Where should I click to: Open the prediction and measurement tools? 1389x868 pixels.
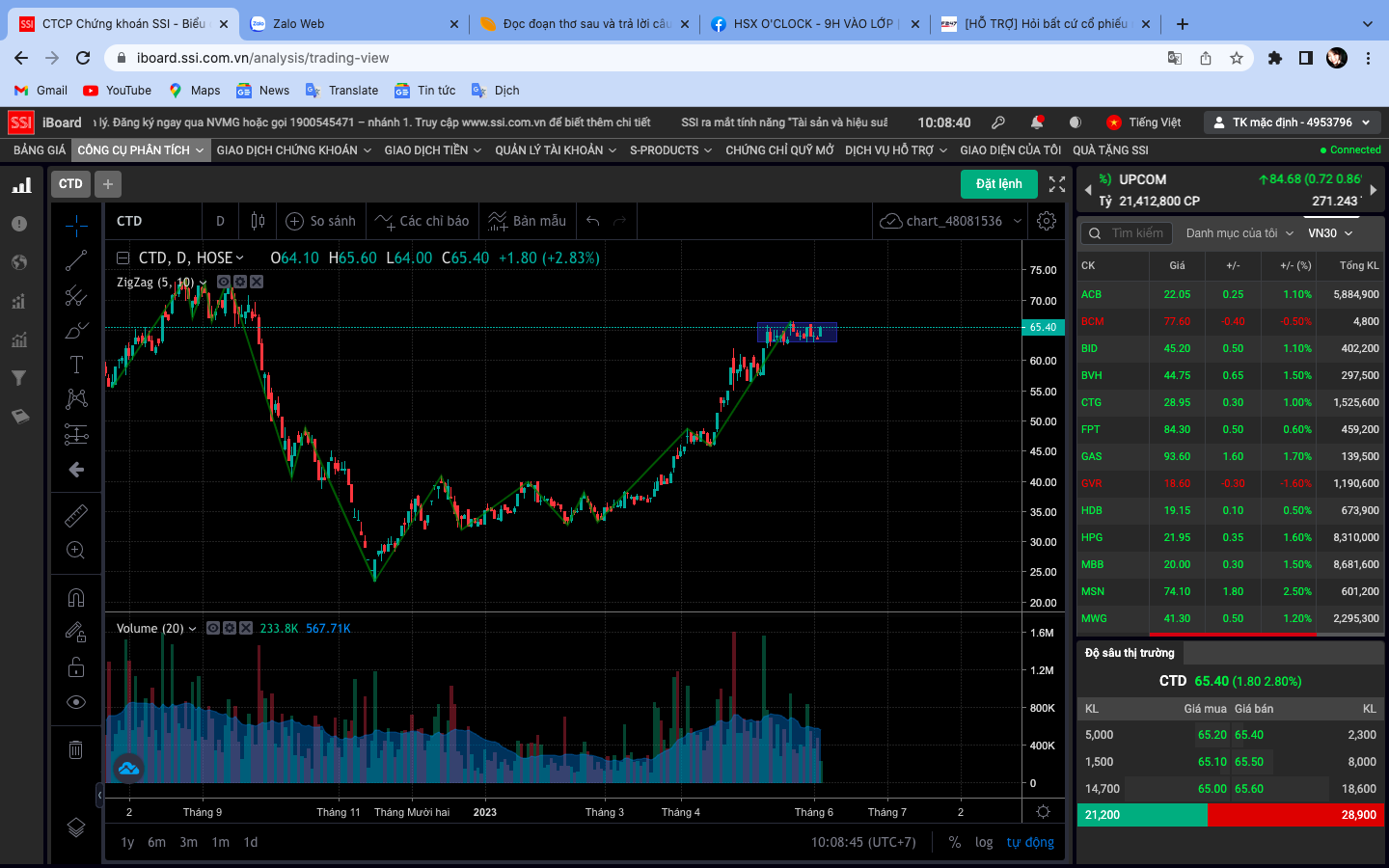point(76,434)
